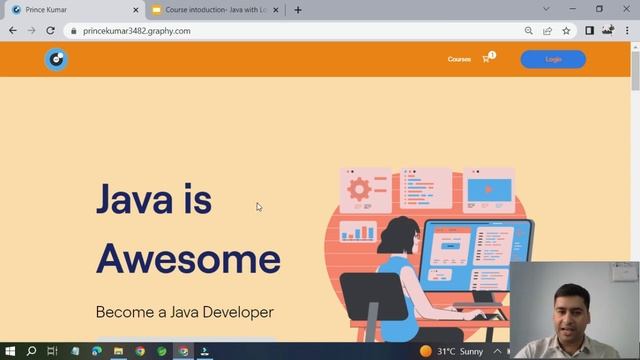Open Microsoft Edge from the taskbar
The width and height of the screenshot is (640, 360).
(97, 351)
